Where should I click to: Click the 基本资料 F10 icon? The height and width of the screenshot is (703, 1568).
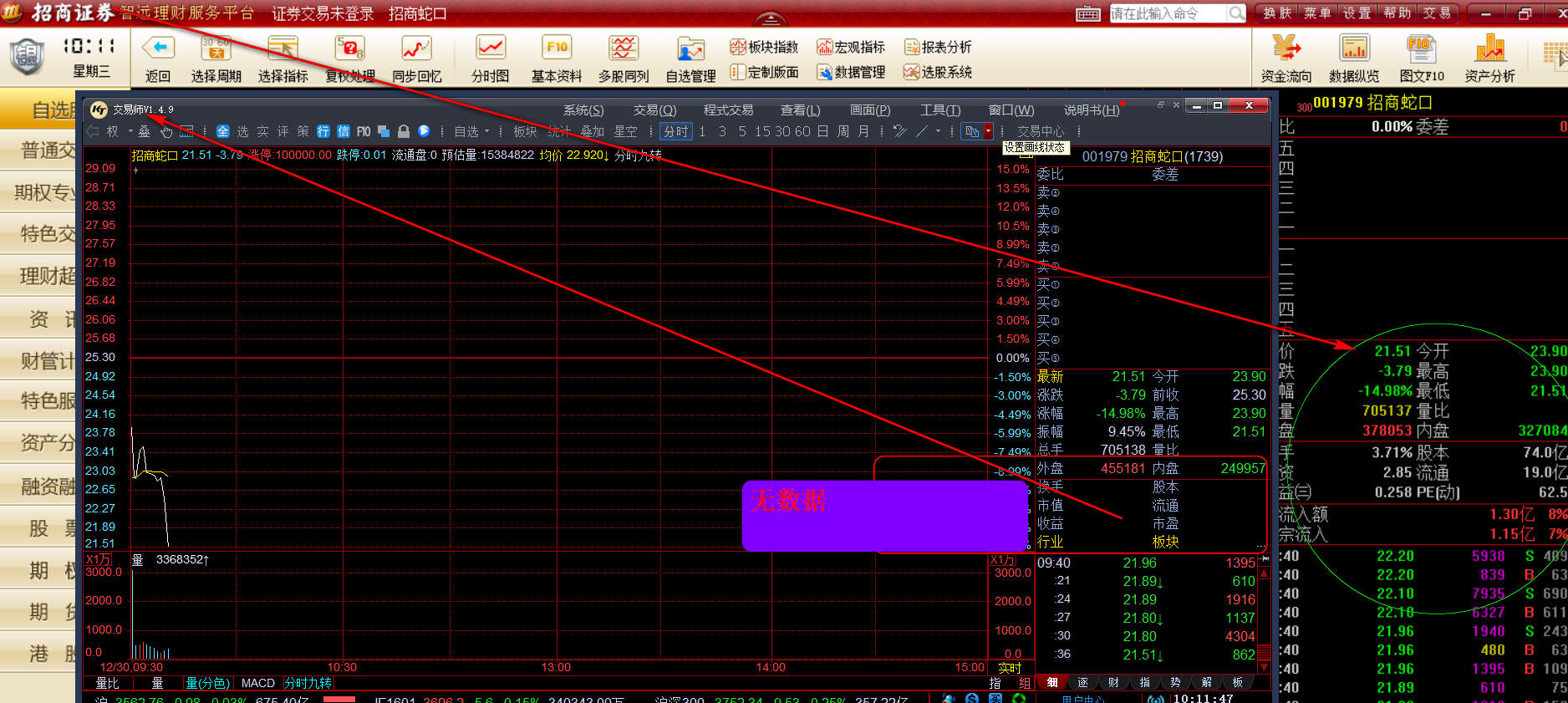(x=557, y=48)
